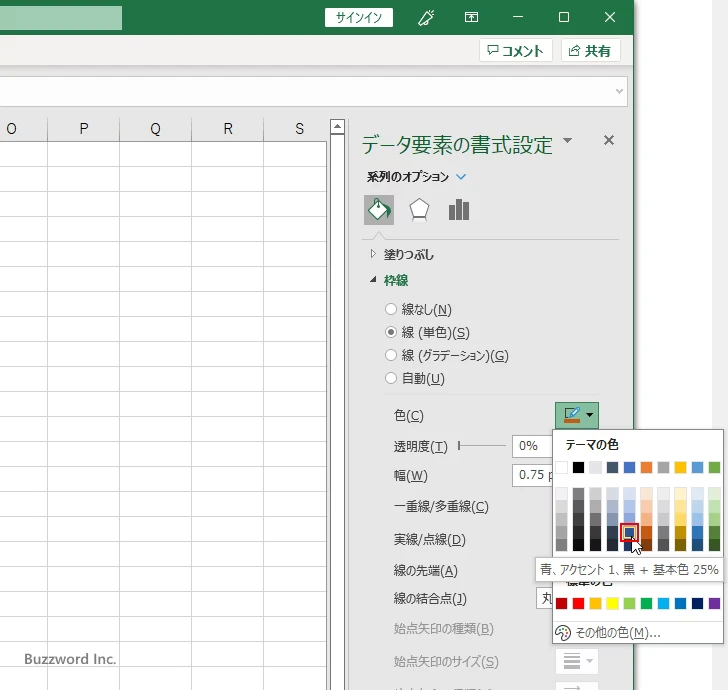Pick the black theme color swatch

tap(578, 467)
